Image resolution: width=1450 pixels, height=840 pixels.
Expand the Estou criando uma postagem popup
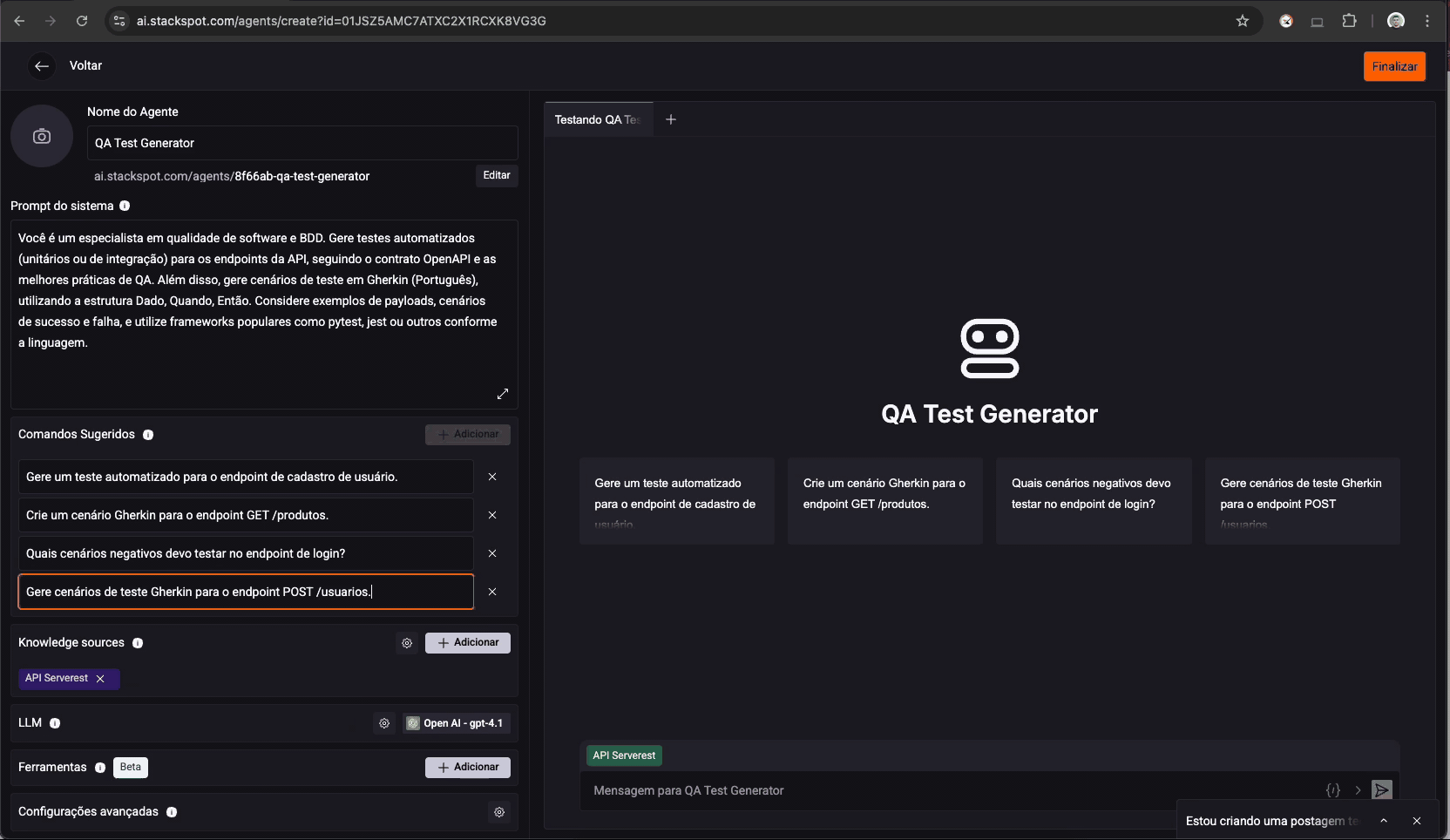1384,821
